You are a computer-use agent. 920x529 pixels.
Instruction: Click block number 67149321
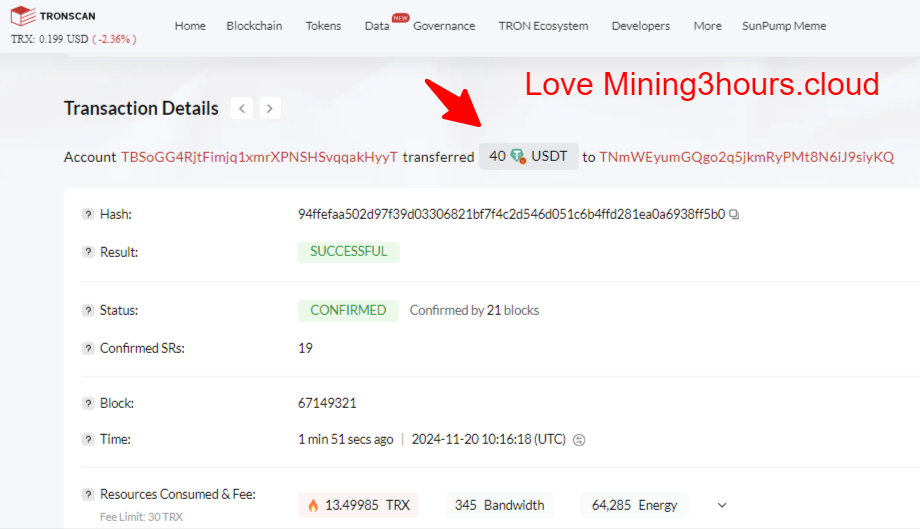pyautogui.click(x=327, y=403)
